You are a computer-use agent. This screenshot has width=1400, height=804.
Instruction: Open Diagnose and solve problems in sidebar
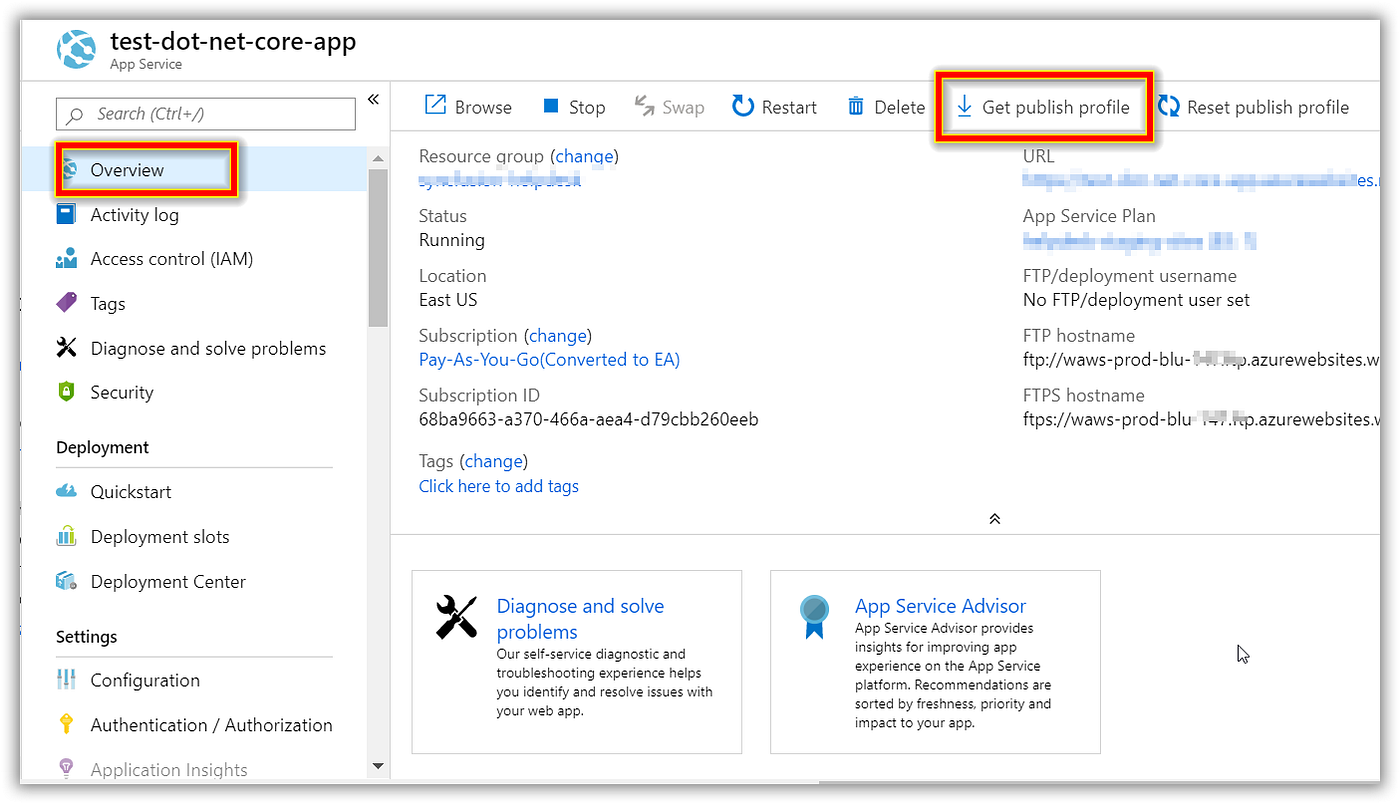click(x=208, y=348)
